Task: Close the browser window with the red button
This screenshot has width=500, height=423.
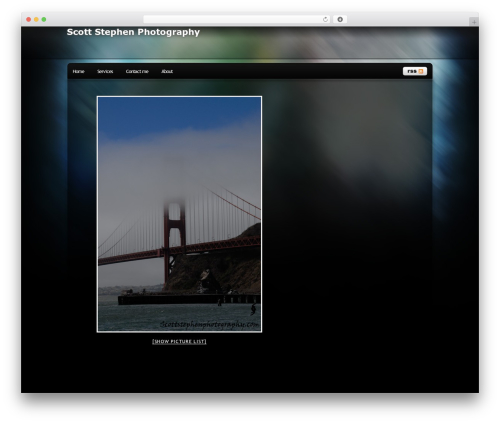Action: point(29,19)
